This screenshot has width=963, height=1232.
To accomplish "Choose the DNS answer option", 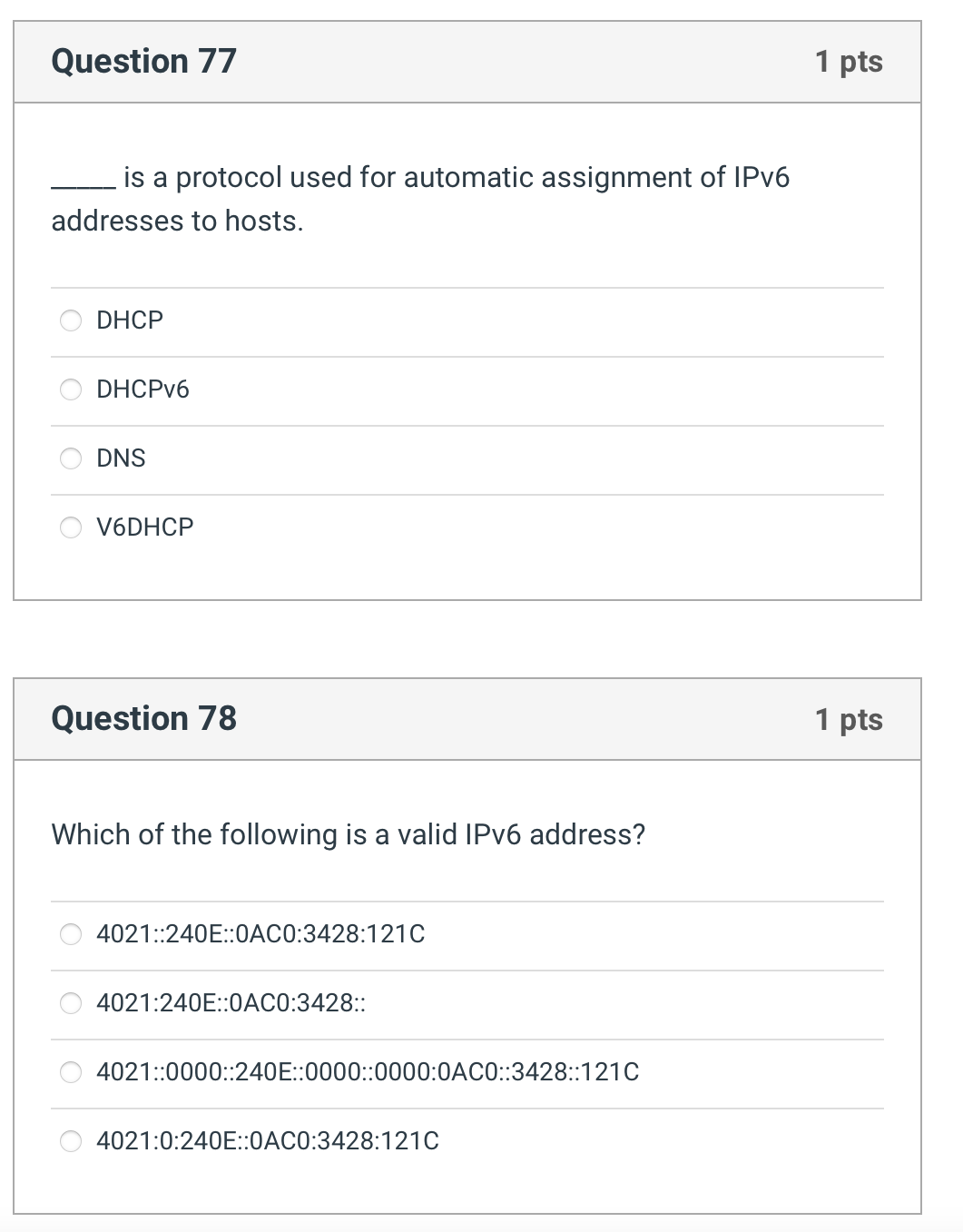I will (x=71, y=458).
